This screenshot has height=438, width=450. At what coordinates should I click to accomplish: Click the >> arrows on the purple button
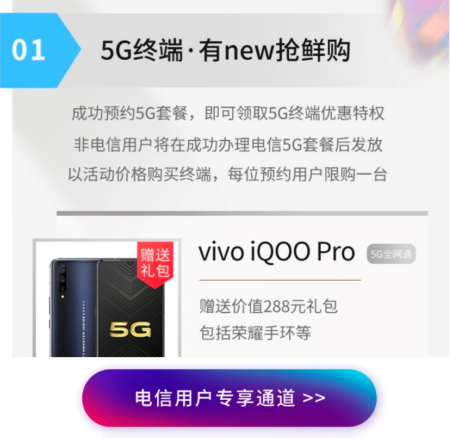(314, 398)
